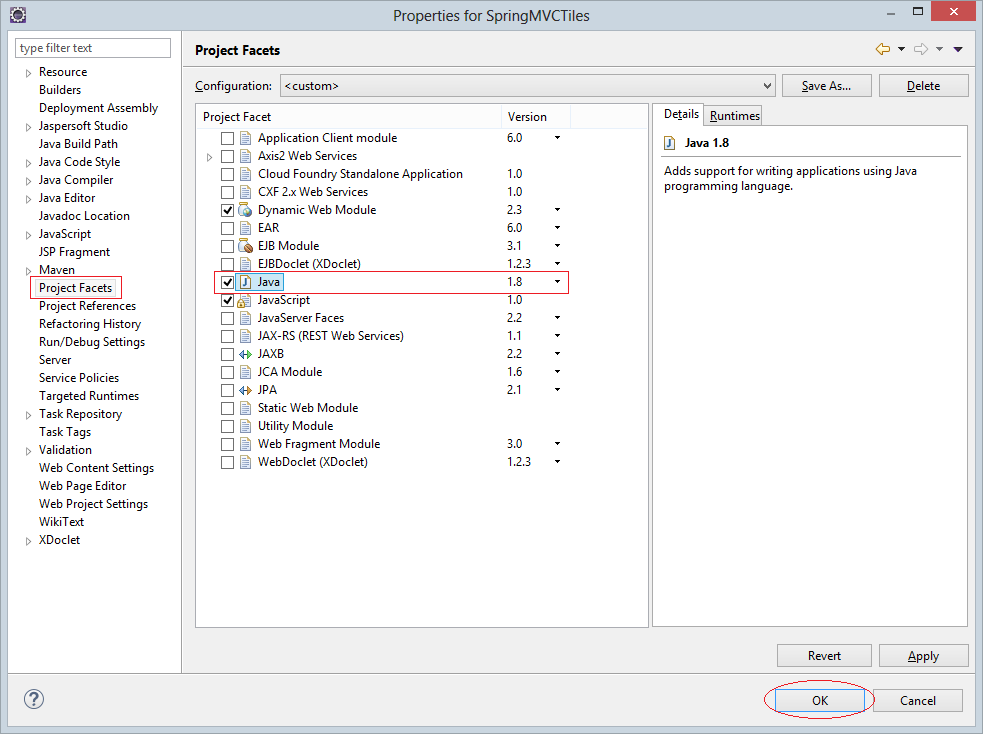Check the Utility Module checkbox
The width and height of the screenshot is (983, 734).
coord(228,427)
